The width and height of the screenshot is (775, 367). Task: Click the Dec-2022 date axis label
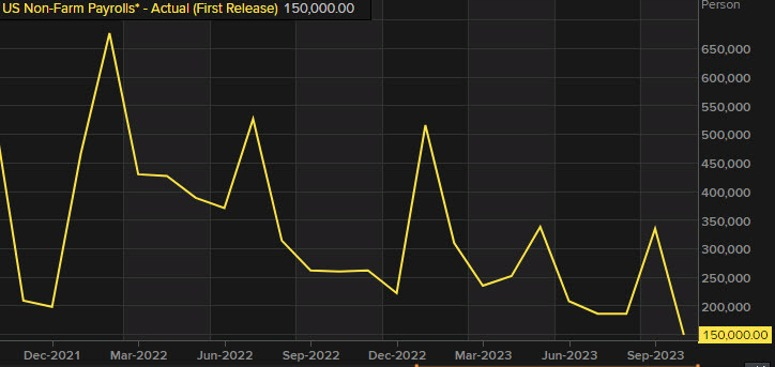397,355
